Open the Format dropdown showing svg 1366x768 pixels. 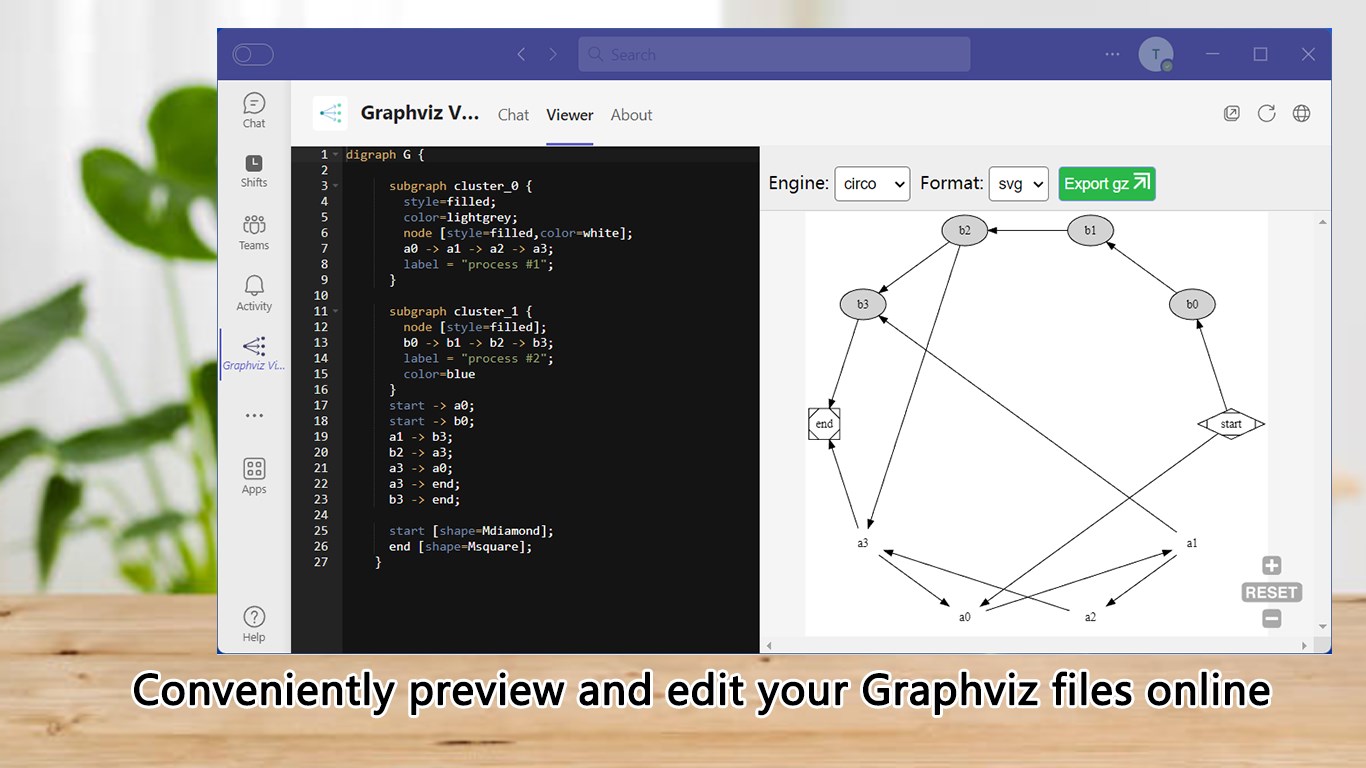click(x=1018, y=184)
